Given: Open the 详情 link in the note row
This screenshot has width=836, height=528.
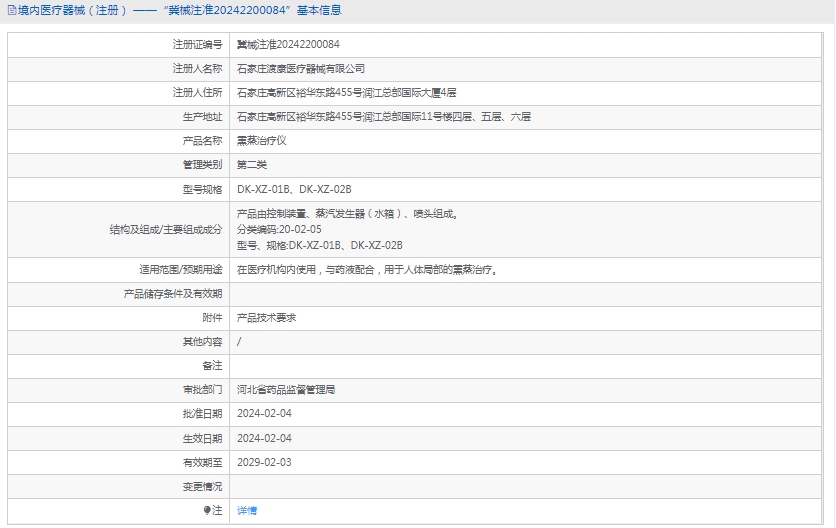Looking at the screenshot, I should (x=247, y=510).
